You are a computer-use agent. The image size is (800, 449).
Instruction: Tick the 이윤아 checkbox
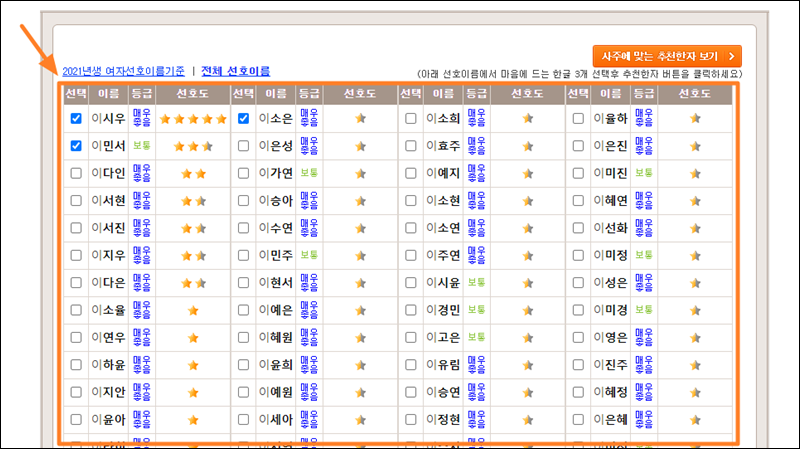(x=76, y=419)
